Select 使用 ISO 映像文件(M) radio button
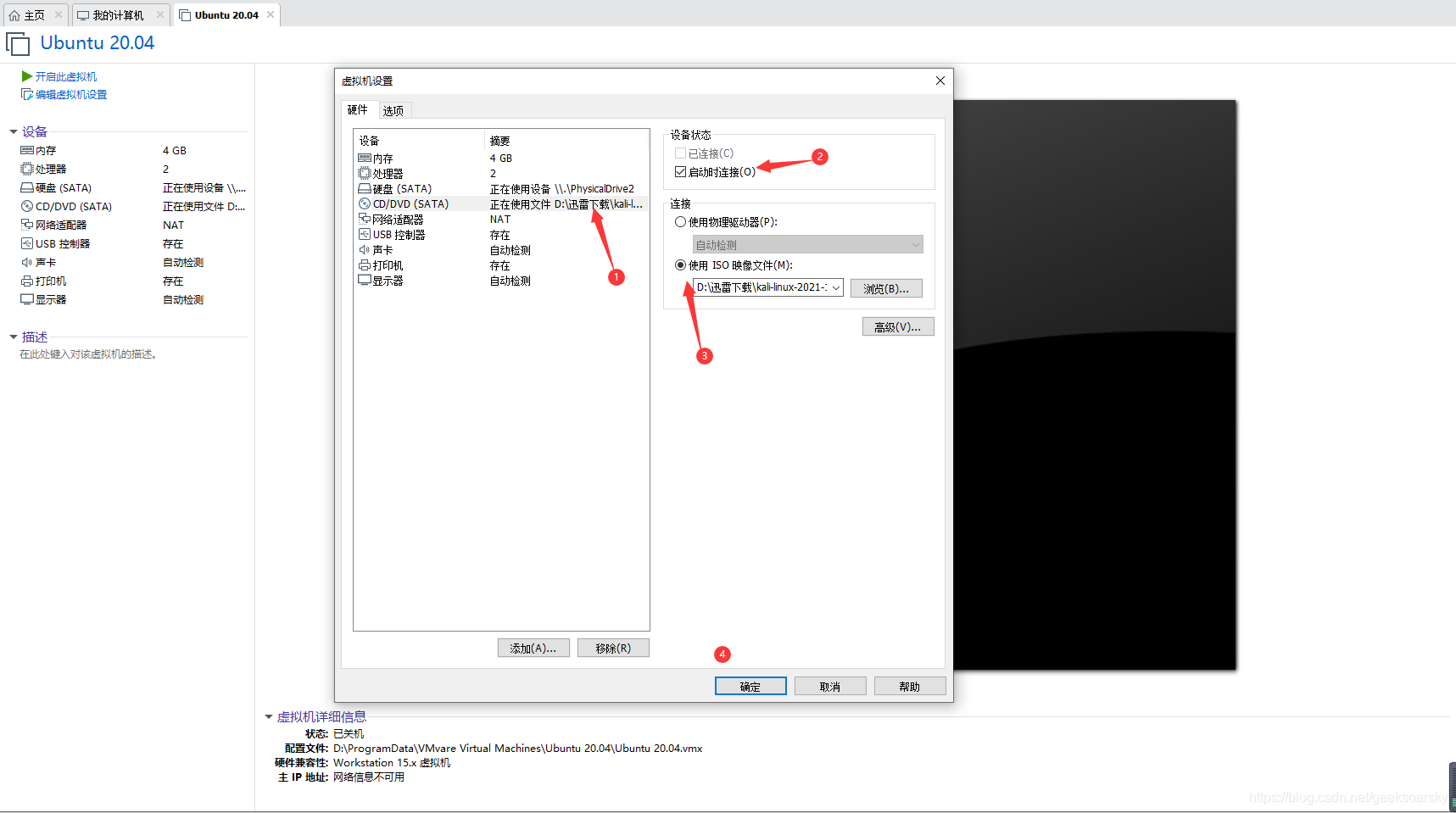This screenshot has width=1456, height=813. coord(680,265)
